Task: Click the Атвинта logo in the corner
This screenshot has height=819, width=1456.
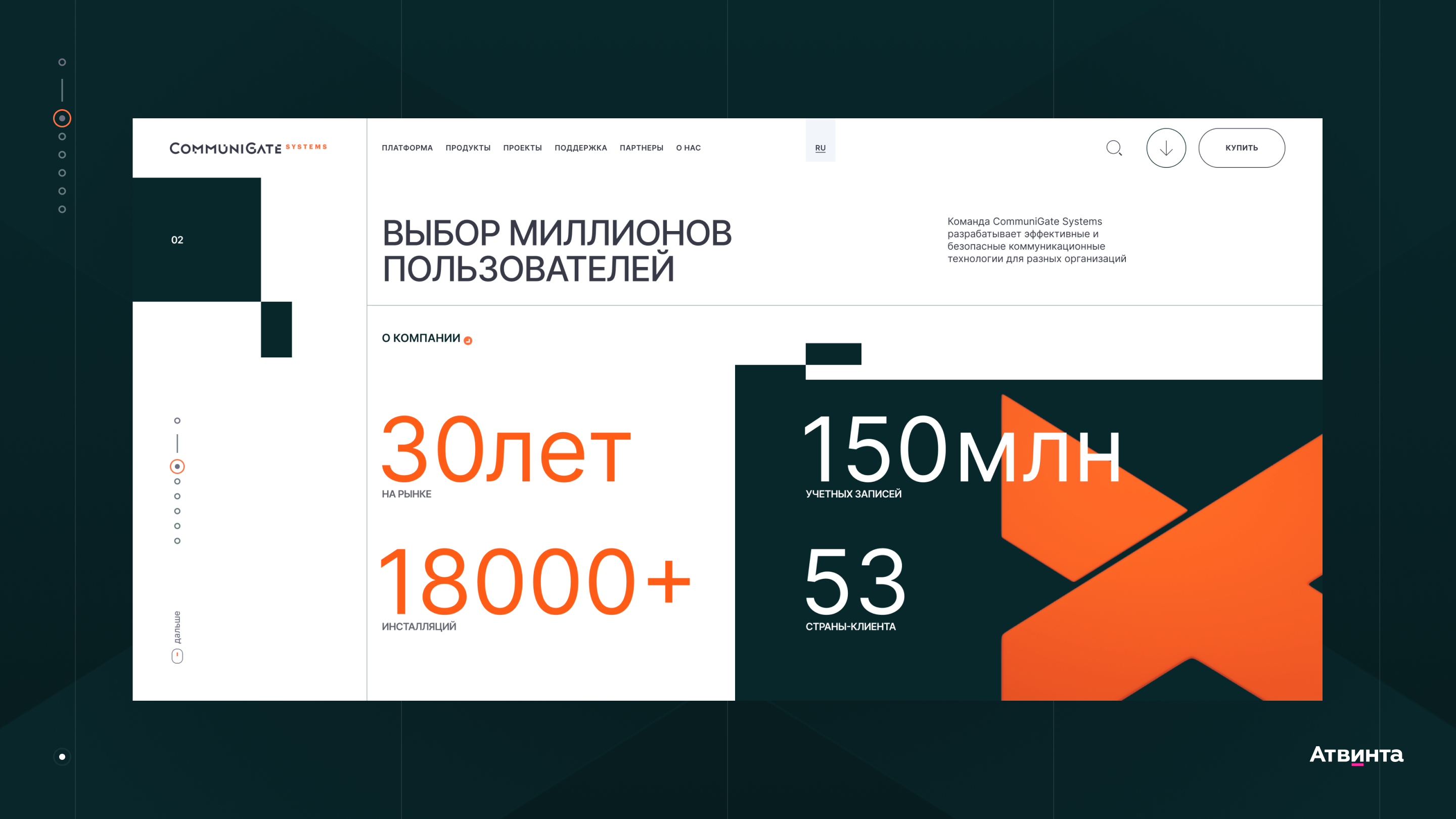Action: tap(1356, 755)
